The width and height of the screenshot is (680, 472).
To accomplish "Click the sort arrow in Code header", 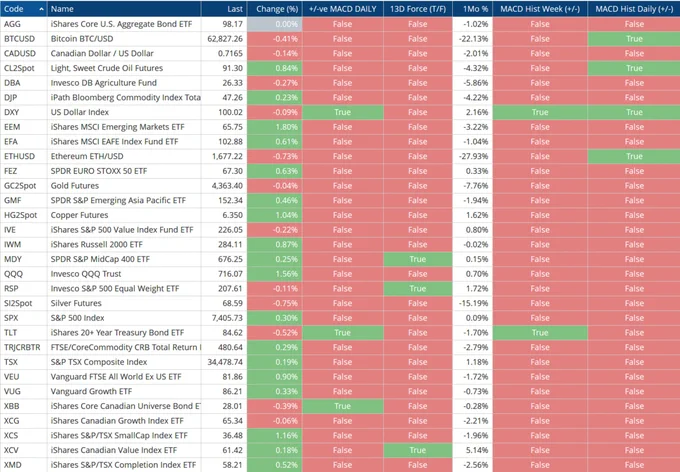I will 41,9.
